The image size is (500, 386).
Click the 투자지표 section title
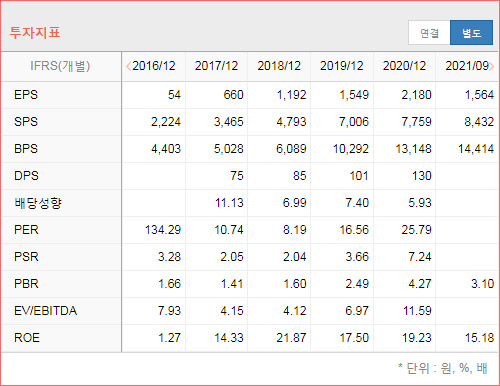pyautogui.click(x=35, y=33)
